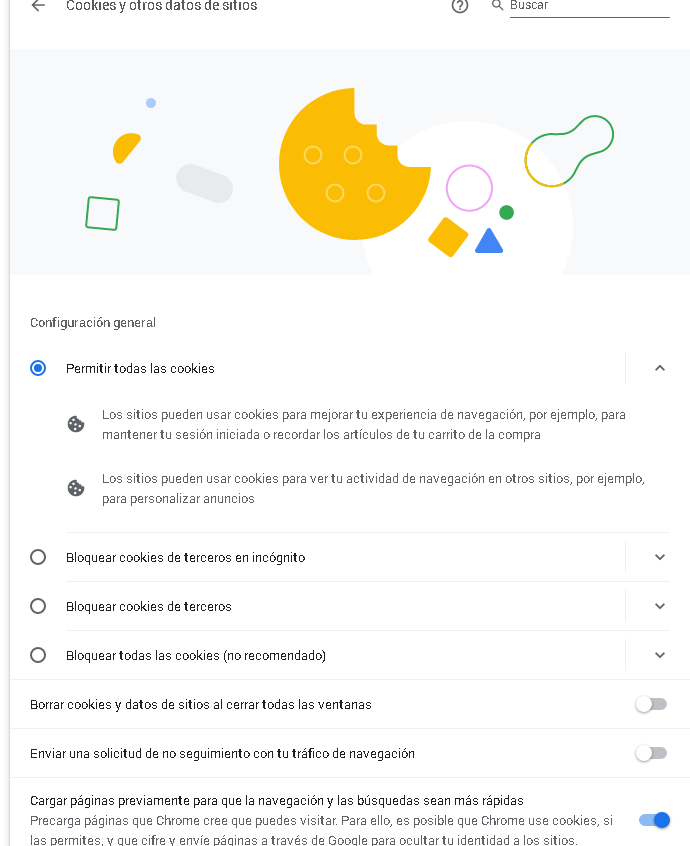Enable Borrar cookies al cerrar todas las ventanas
690x846 pixels.
[x=651, y=704]
